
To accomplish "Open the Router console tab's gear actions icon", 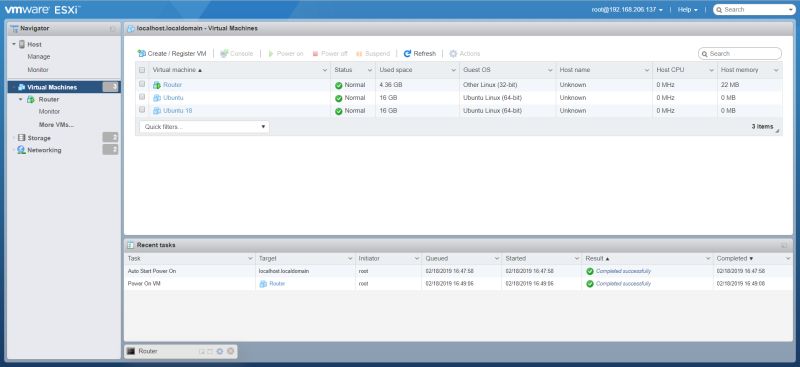I will [x=220, y=351].
